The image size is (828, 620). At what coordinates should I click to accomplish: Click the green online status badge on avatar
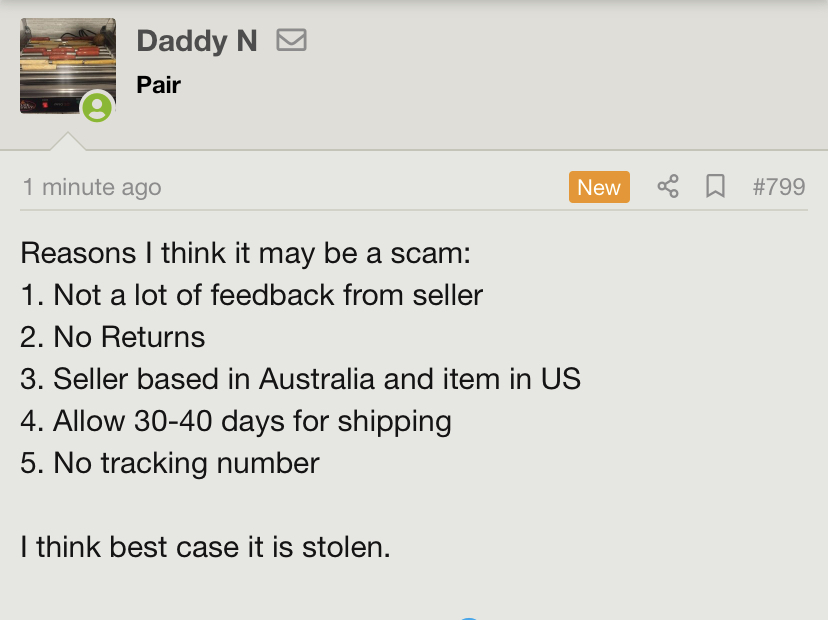click(x=97, y=107)
